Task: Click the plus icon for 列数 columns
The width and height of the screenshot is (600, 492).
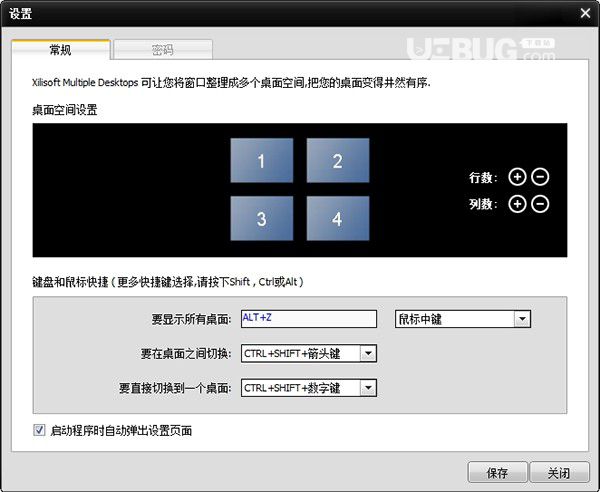Action: pyautogui.click(x=517, y=204)
